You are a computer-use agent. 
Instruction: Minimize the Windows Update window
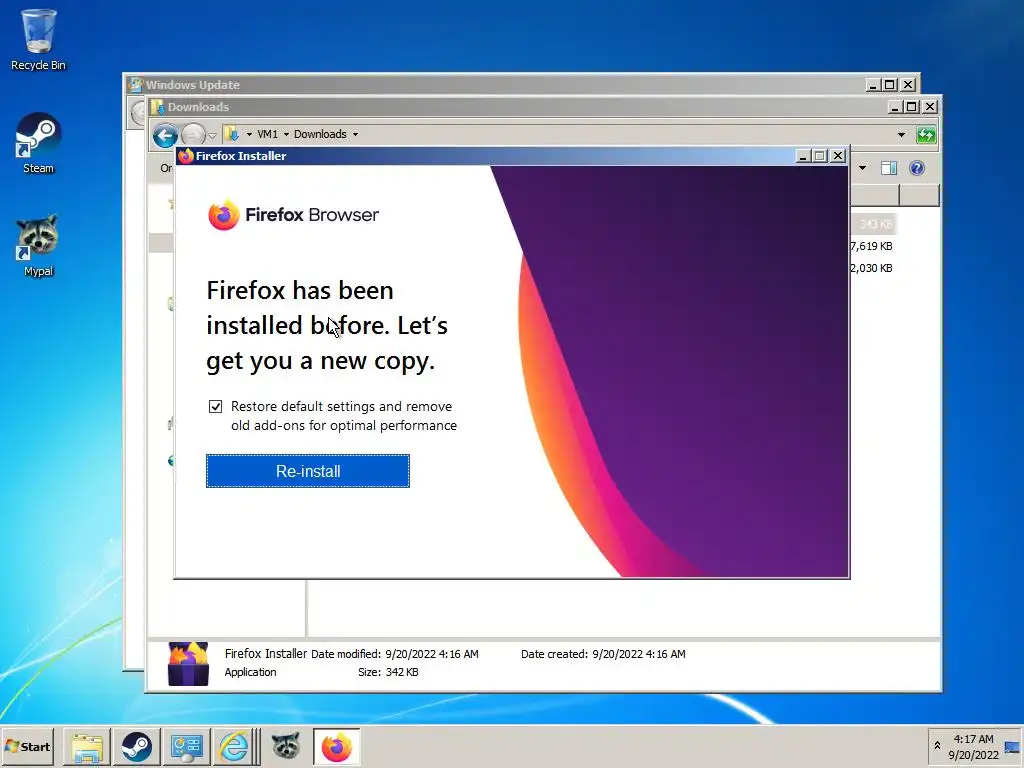(872, 85)
